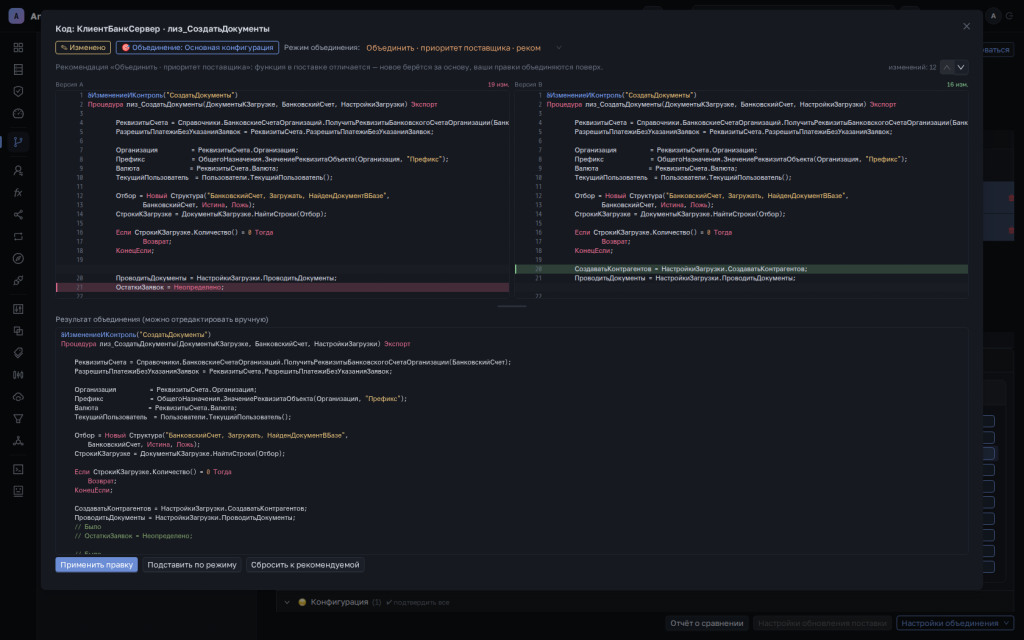Click the user avatar A in top bar

click(993, 16)
